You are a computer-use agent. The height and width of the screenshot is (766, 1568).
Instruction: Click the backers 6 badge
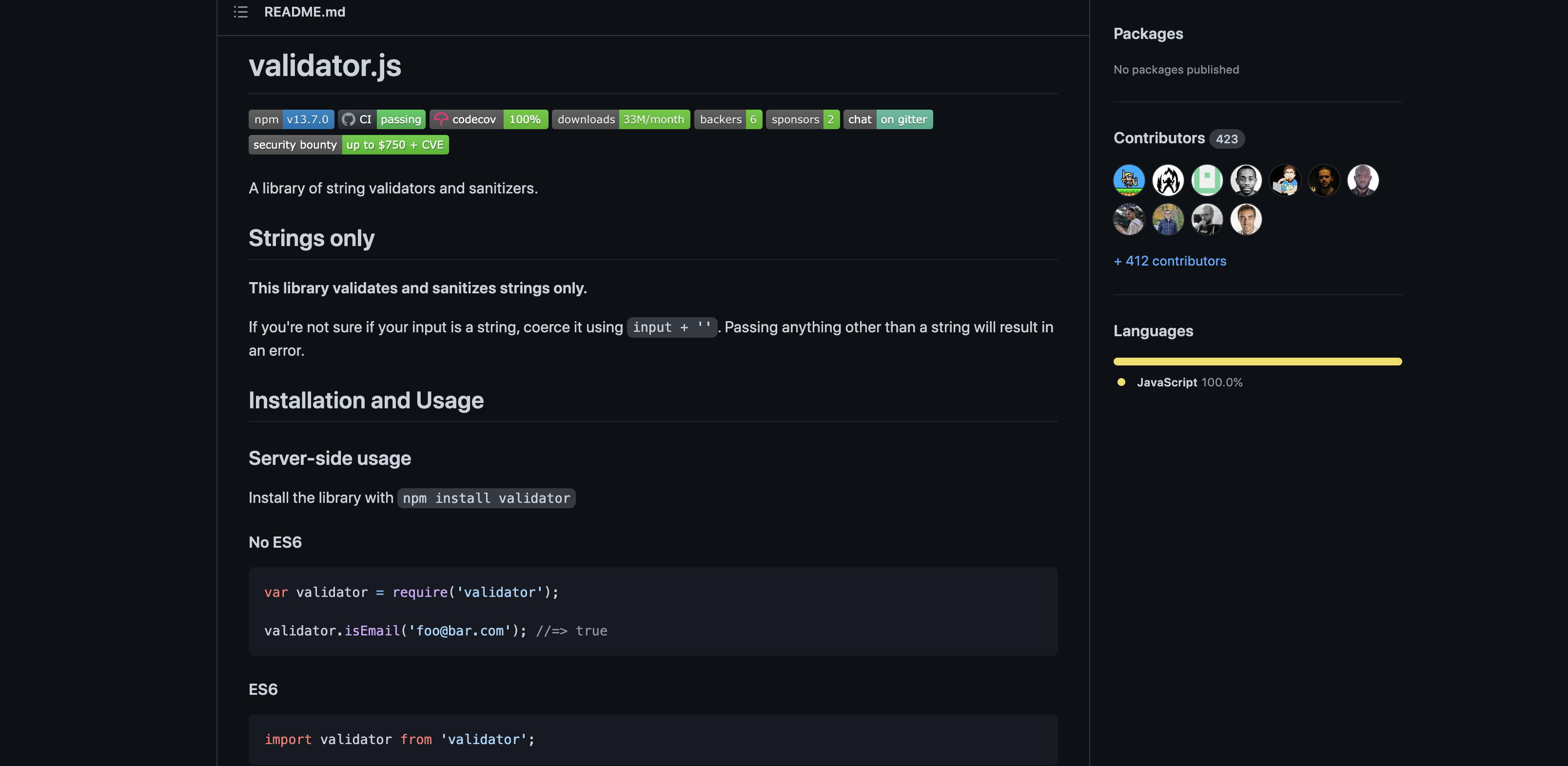coord(728,119)
